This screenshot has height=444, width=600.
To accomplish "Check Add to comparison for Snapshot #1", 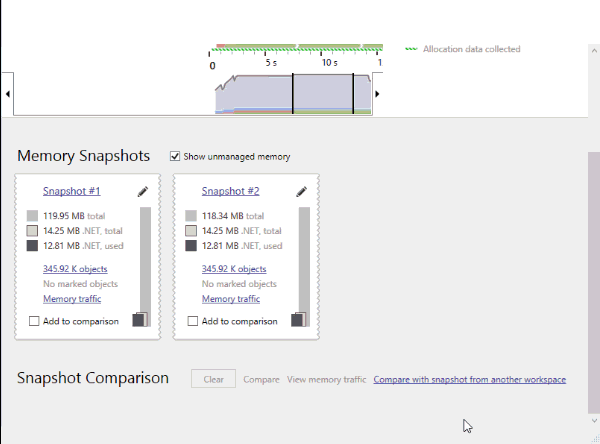I will (x=34, y=321).
